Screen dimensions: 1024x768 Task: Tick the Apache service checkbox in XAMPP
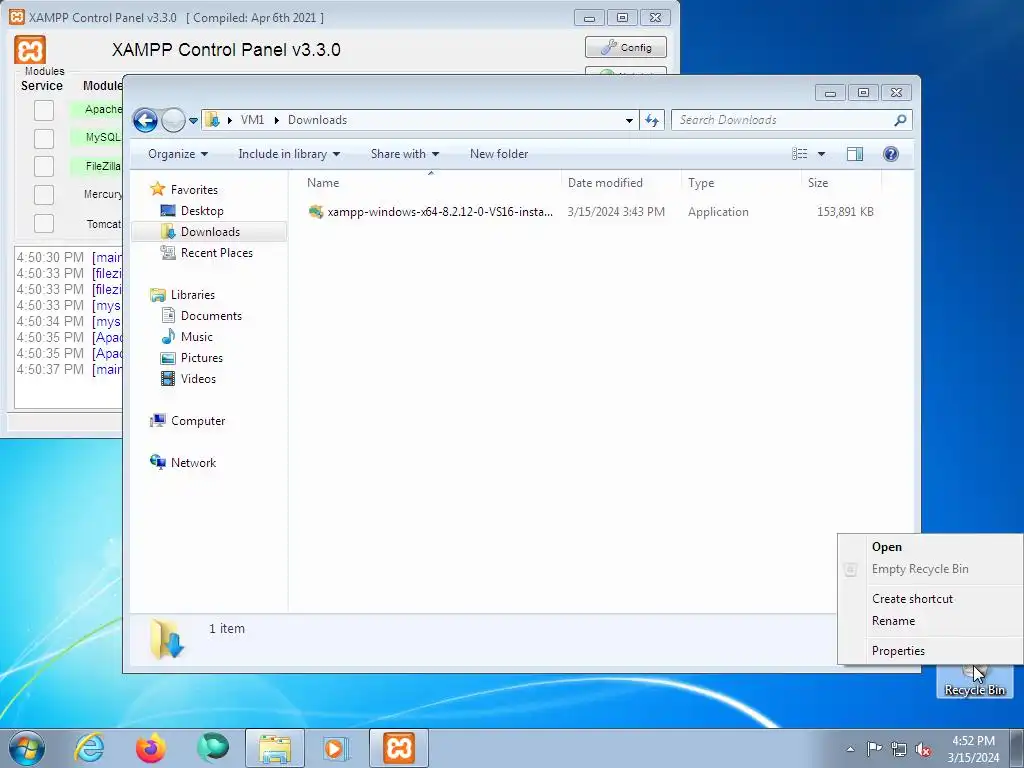click(44, 110)
